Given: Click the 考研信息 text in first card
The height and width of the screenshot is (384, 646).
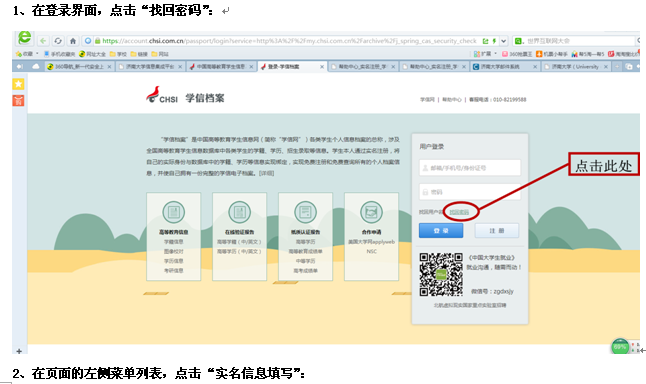Looking at the screenshot, I should (x=173, y=270).
